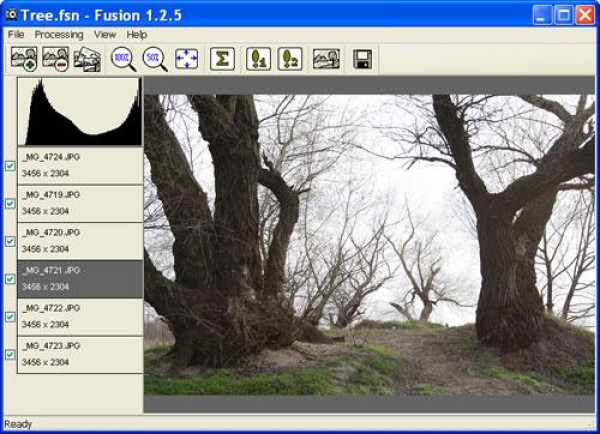Click the tree icon labeled 2
600x434 pixels.
tap(290, 59)
